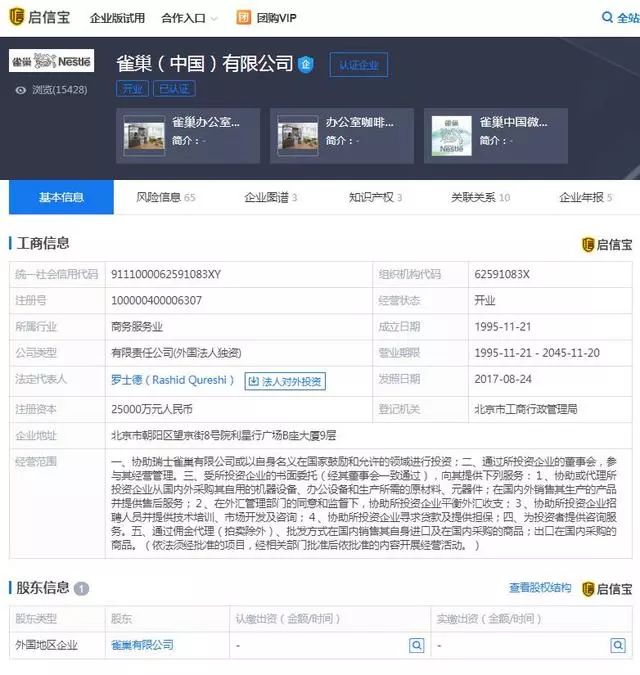The image size is (640, 675).
Task: Open the 团购VIP link
Action: point(276,18)
